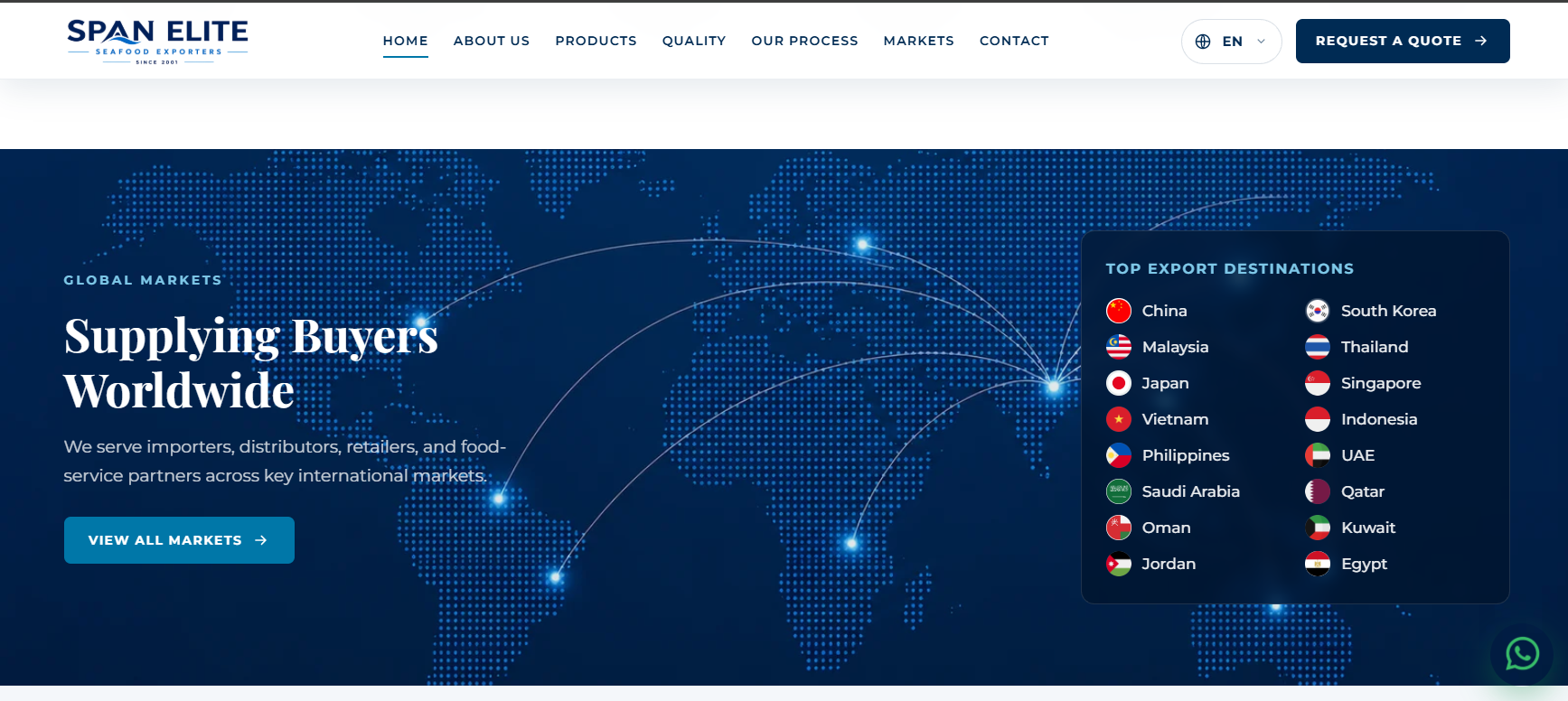1568x701 pixels.
Task: Select the South Korea destination label
Action: tap(1389, 311)
